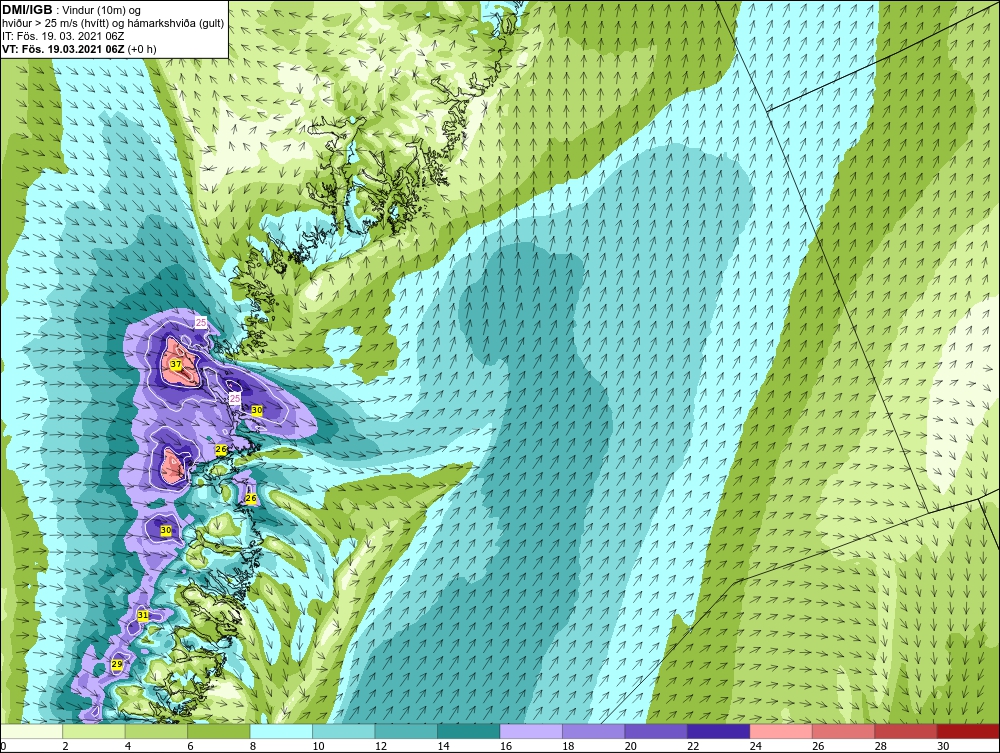Click the legend scale value 14
Viewport: 1000px width, 753px height.
pyautogui.click(x=443, y=746)
